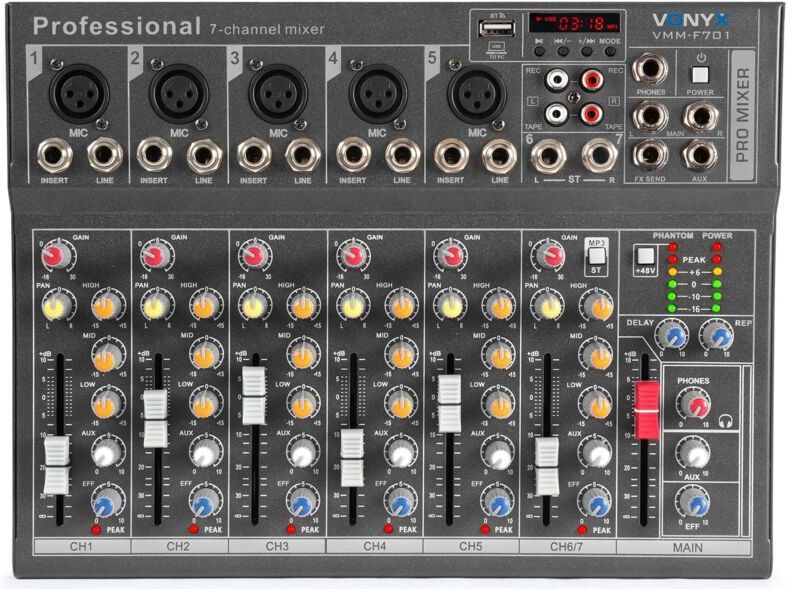
Task: Click the white REC left RCA connector
Action: 556,79
